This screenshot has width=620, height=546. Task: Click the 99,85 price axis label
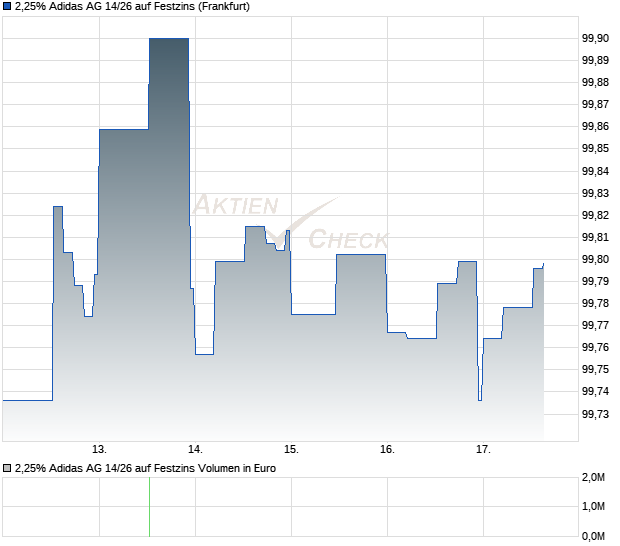595,149
